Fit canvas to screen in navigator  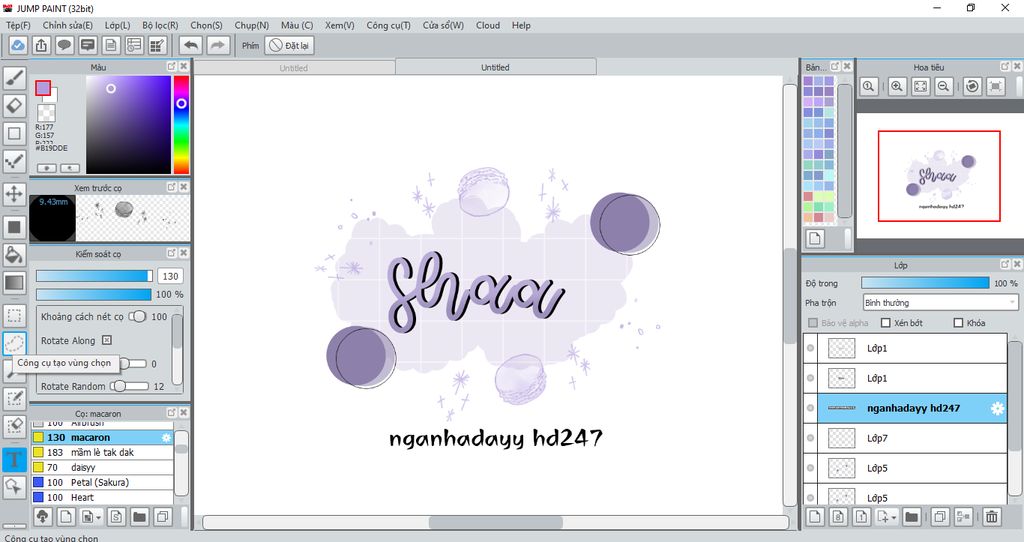[x=920, y=86]
